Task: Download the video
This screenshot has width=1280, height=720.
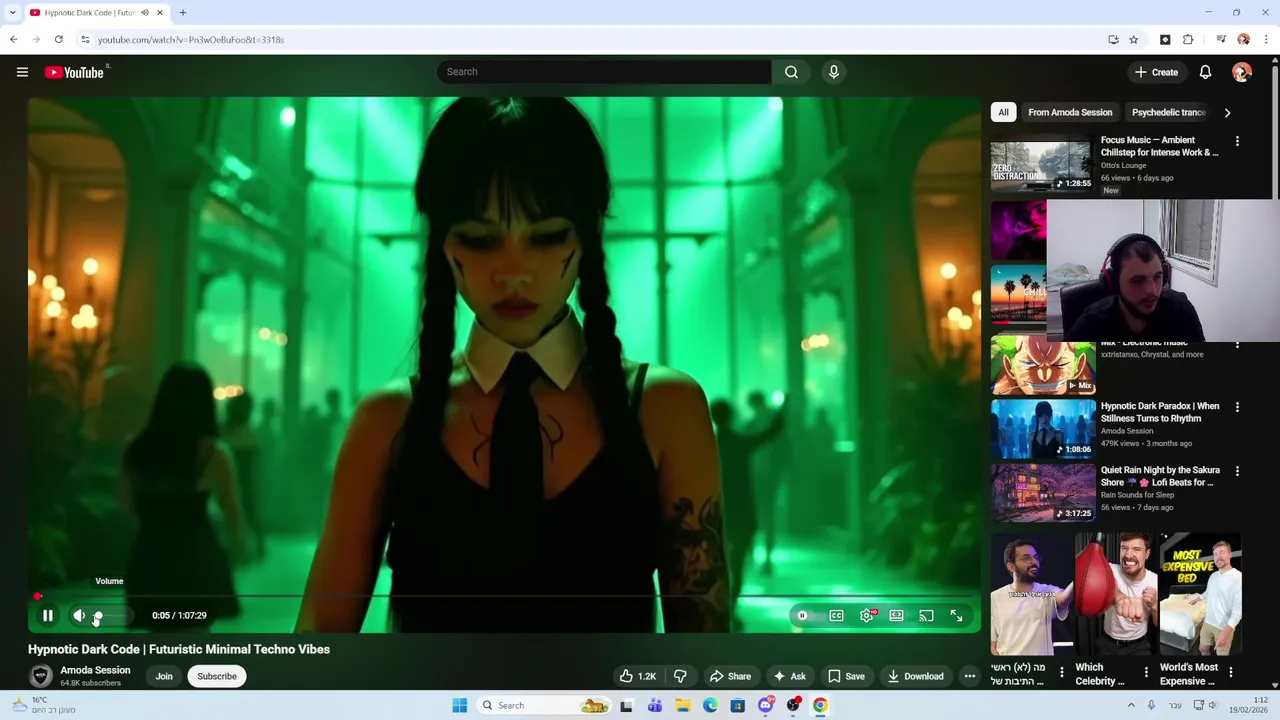Action: (x=915, y=676)
